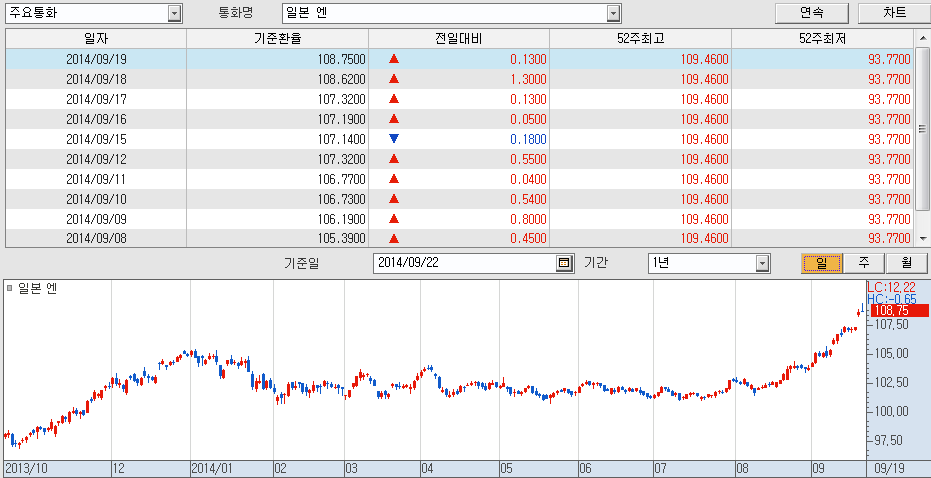931x478 pixels.
Task: Click the 일자 column header
Action: [x=96, y=39]
